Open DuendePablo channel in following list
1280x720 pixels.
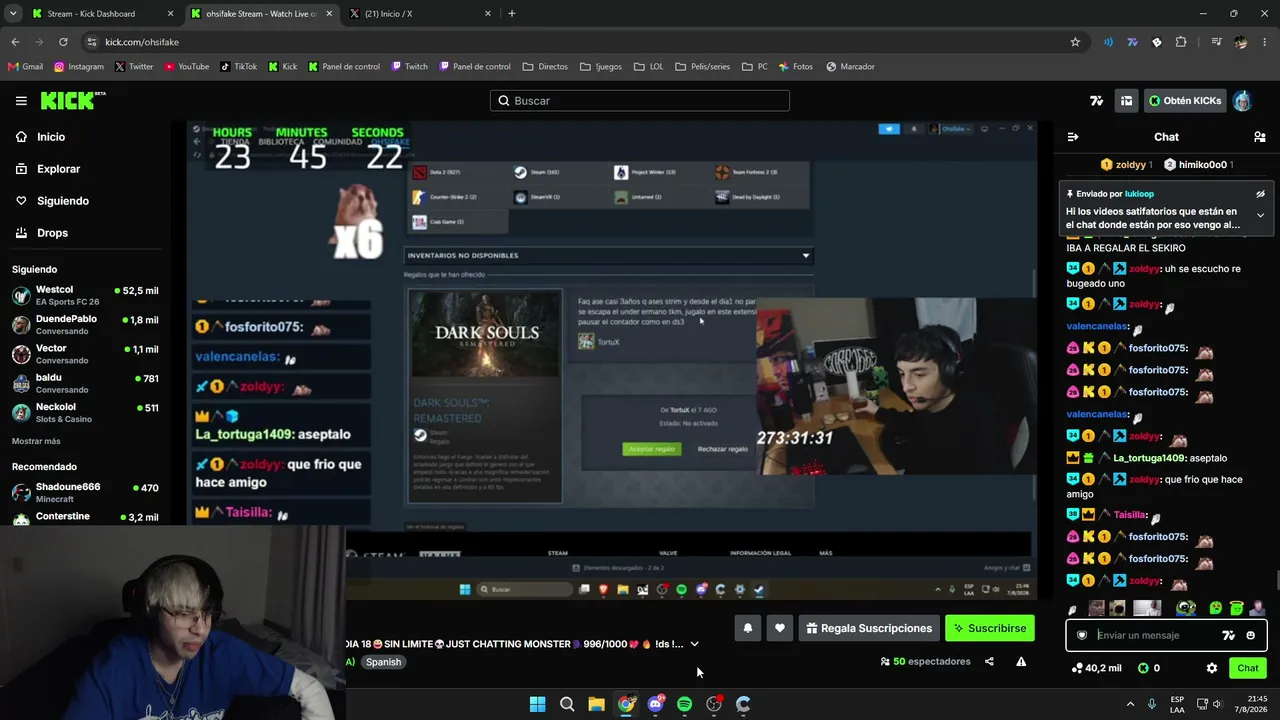click(x=85, y=325)
